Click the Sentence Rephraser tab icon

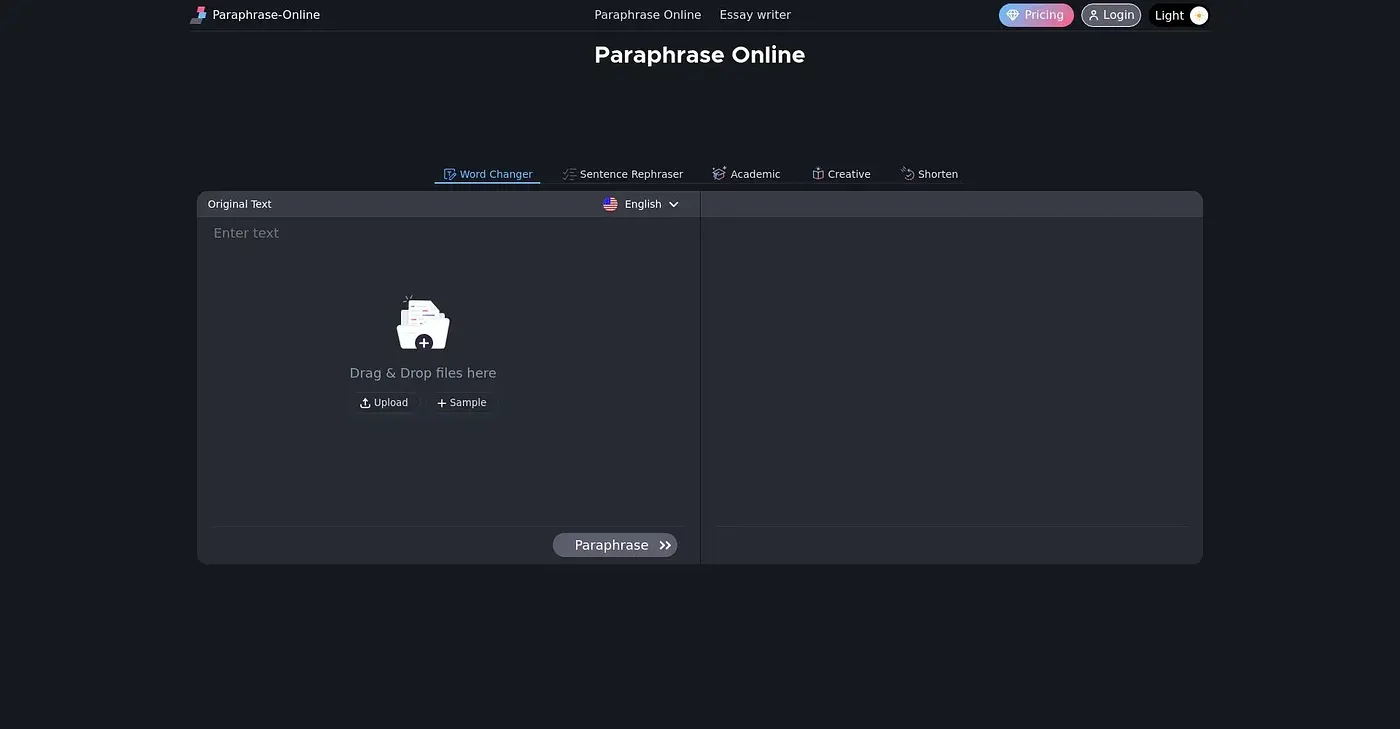pyautogui.click(x=570, y=174)
